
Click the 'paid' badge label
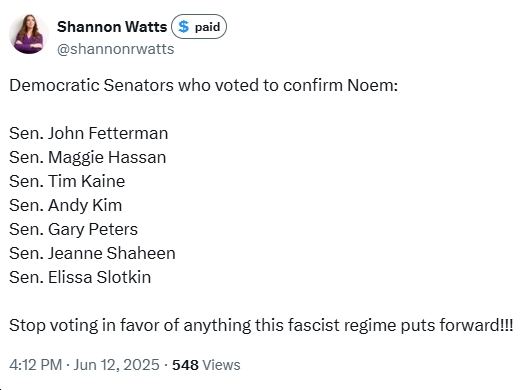(x=207, y=27)
